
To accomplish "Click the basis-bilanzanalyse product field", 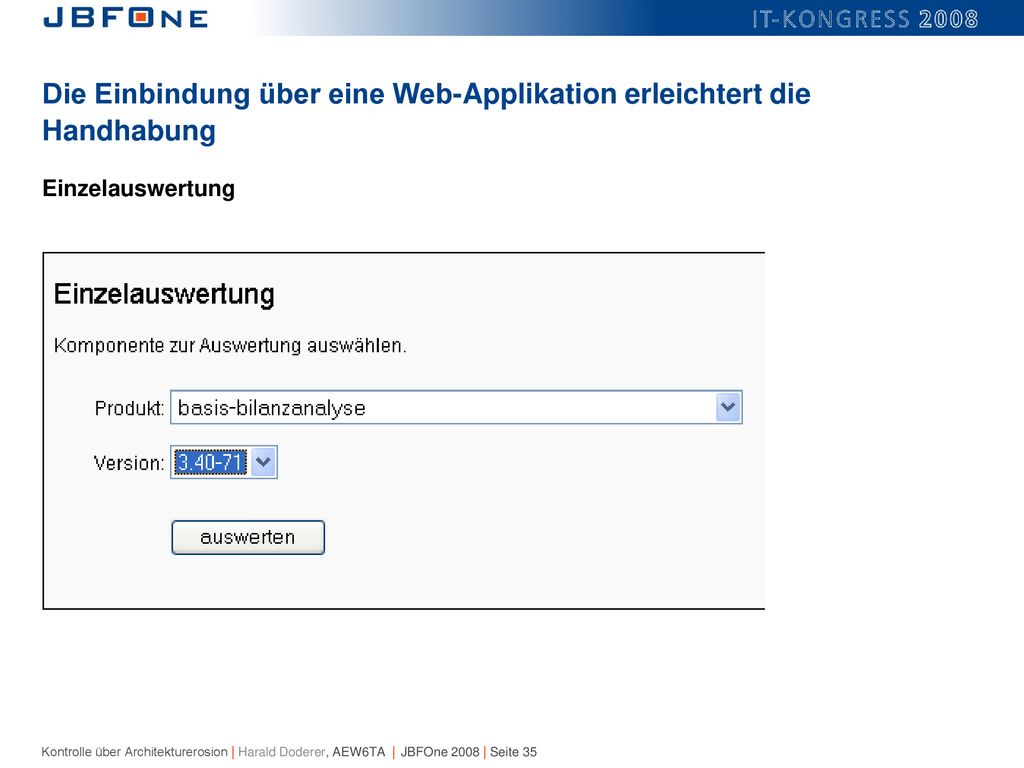I will coord(456,408).
